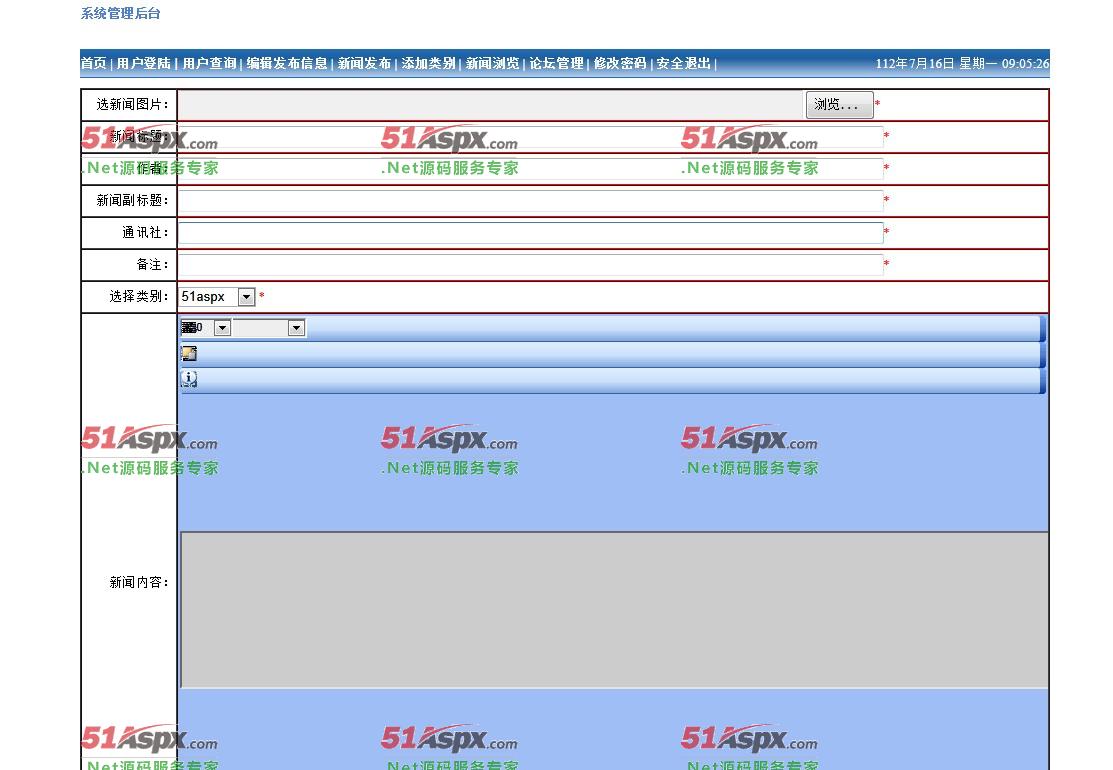This screenshot has height=770, width=1113.
Task: Click the 浏览... file browse button
Action: 839,105
